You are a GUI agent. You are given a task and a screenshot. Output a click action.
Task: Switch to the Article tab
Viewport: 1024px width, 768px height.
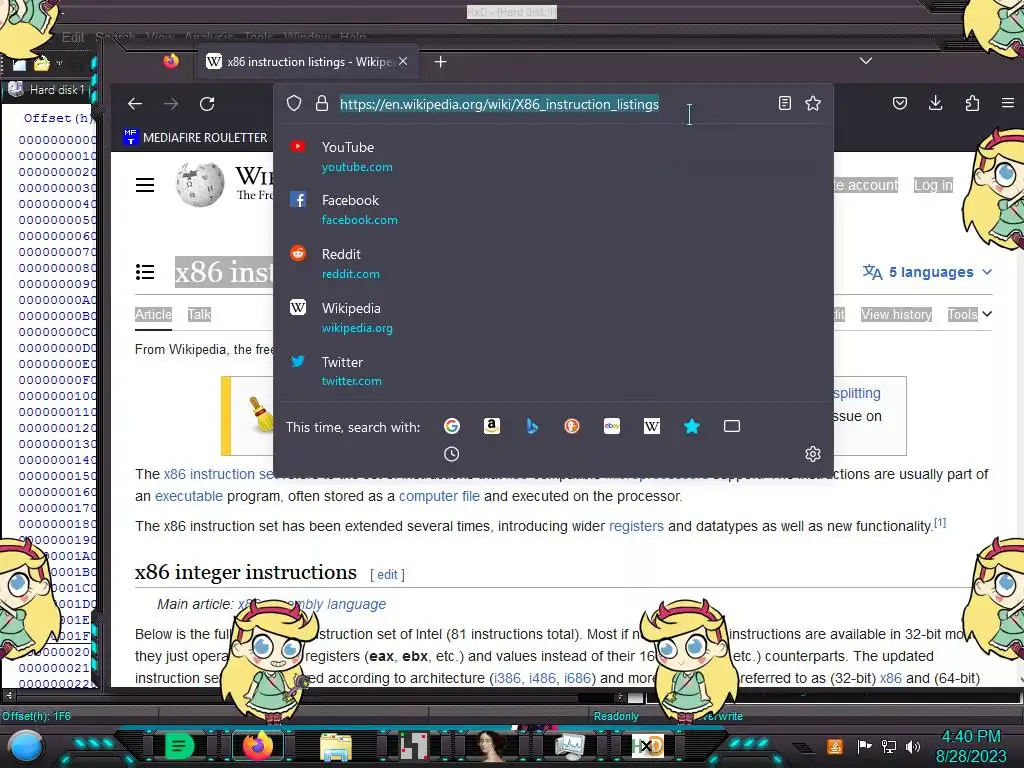tap(153, 314)
